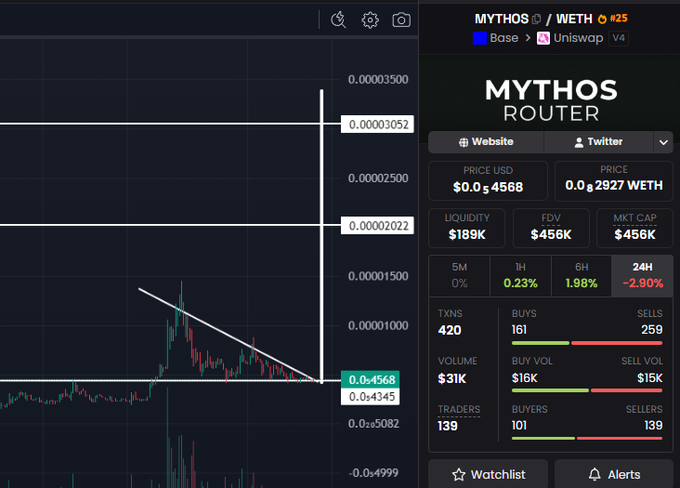
Task: Expand more social links chevron
Action: pyautogui.click(x=664, y=142)
